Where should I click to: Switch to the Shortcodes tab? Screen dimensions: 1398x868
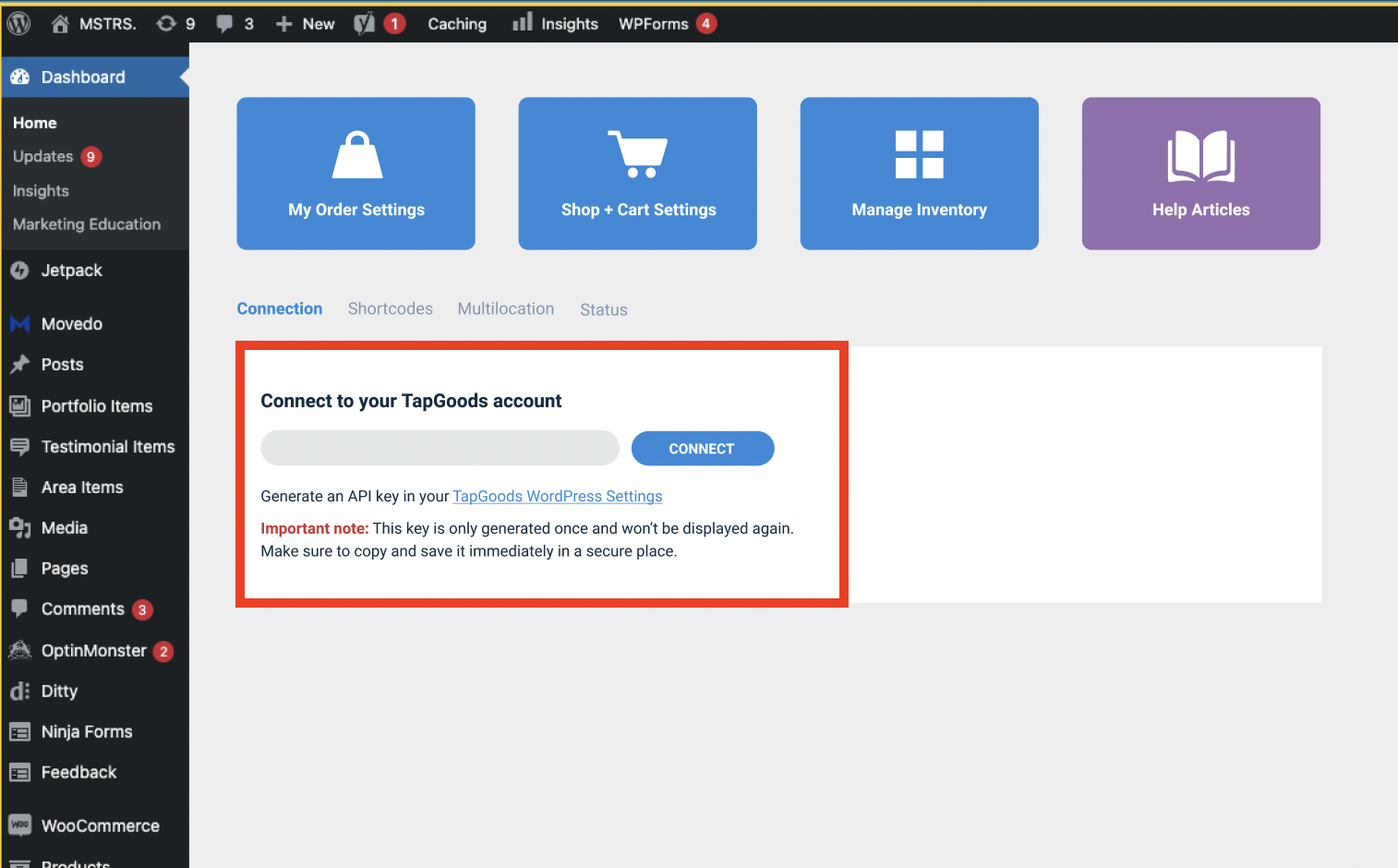(391, 308)
